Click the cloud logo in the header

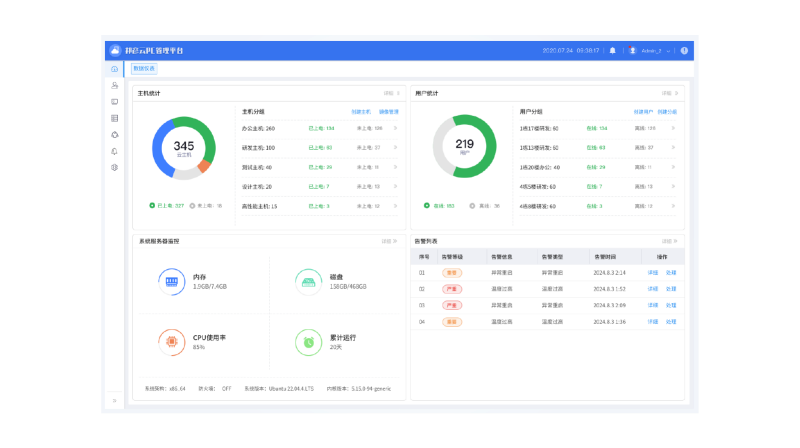(x=115, y=50)
